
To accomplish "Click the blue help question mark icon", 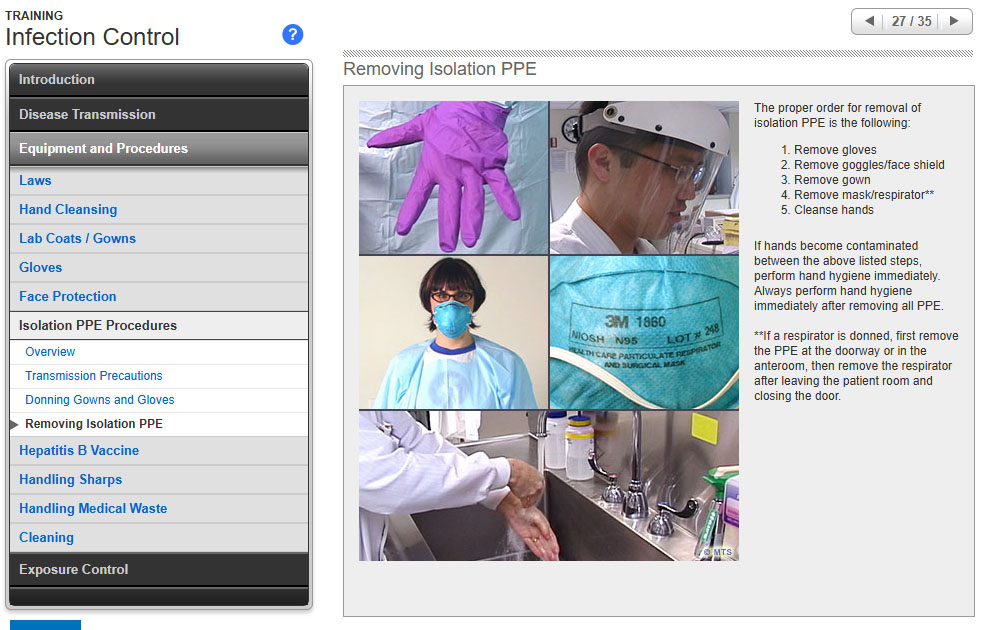I will coord(292,35).
